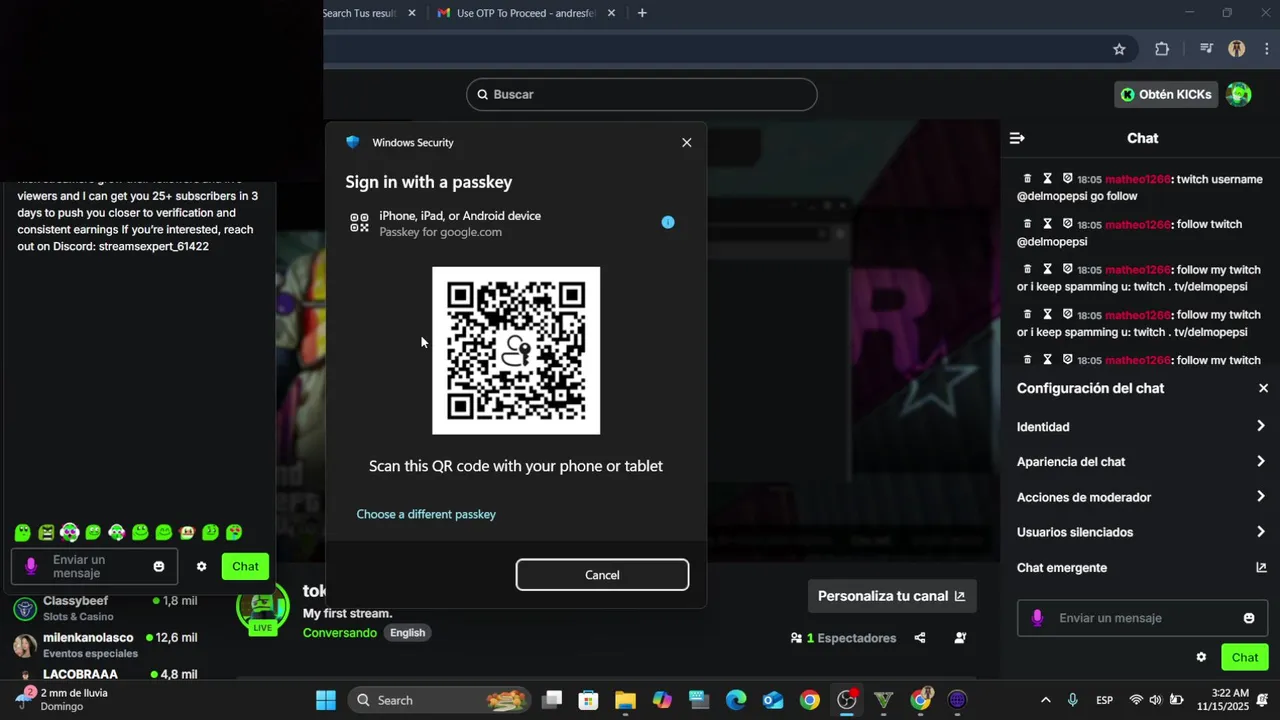Open the weather widget '2 mm de lluvia'
The image size is (1280, 720).
(x=64, y=700)
